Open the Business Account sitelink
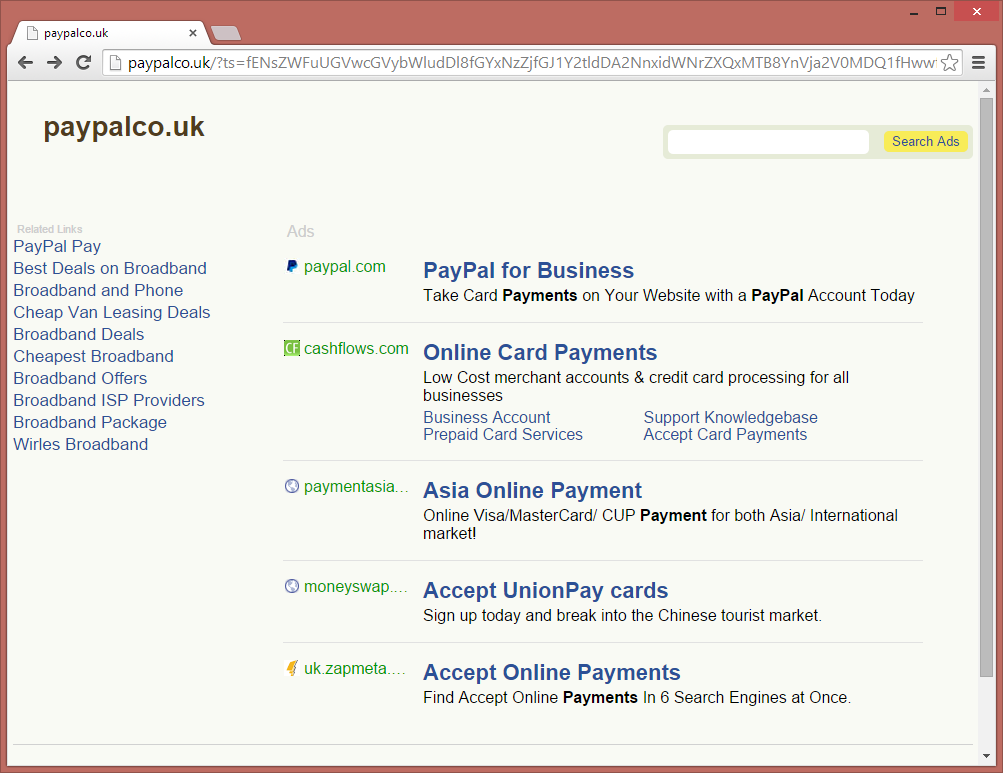The image size is (1003, 773). (x=486, y=417)
